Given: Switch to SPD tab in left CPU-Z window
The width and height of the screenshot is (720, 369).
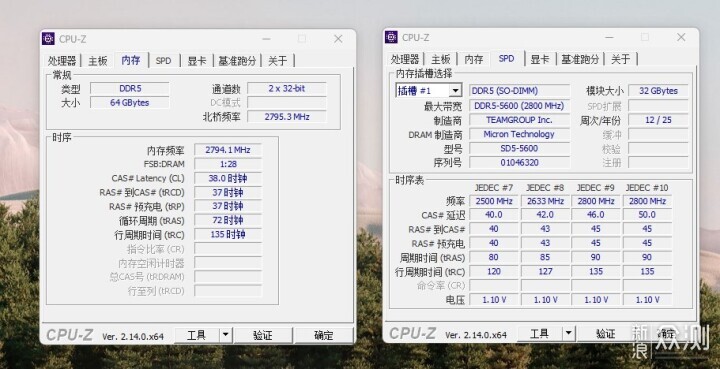Looking at the screenshot, I should click(x=163, y=61).
